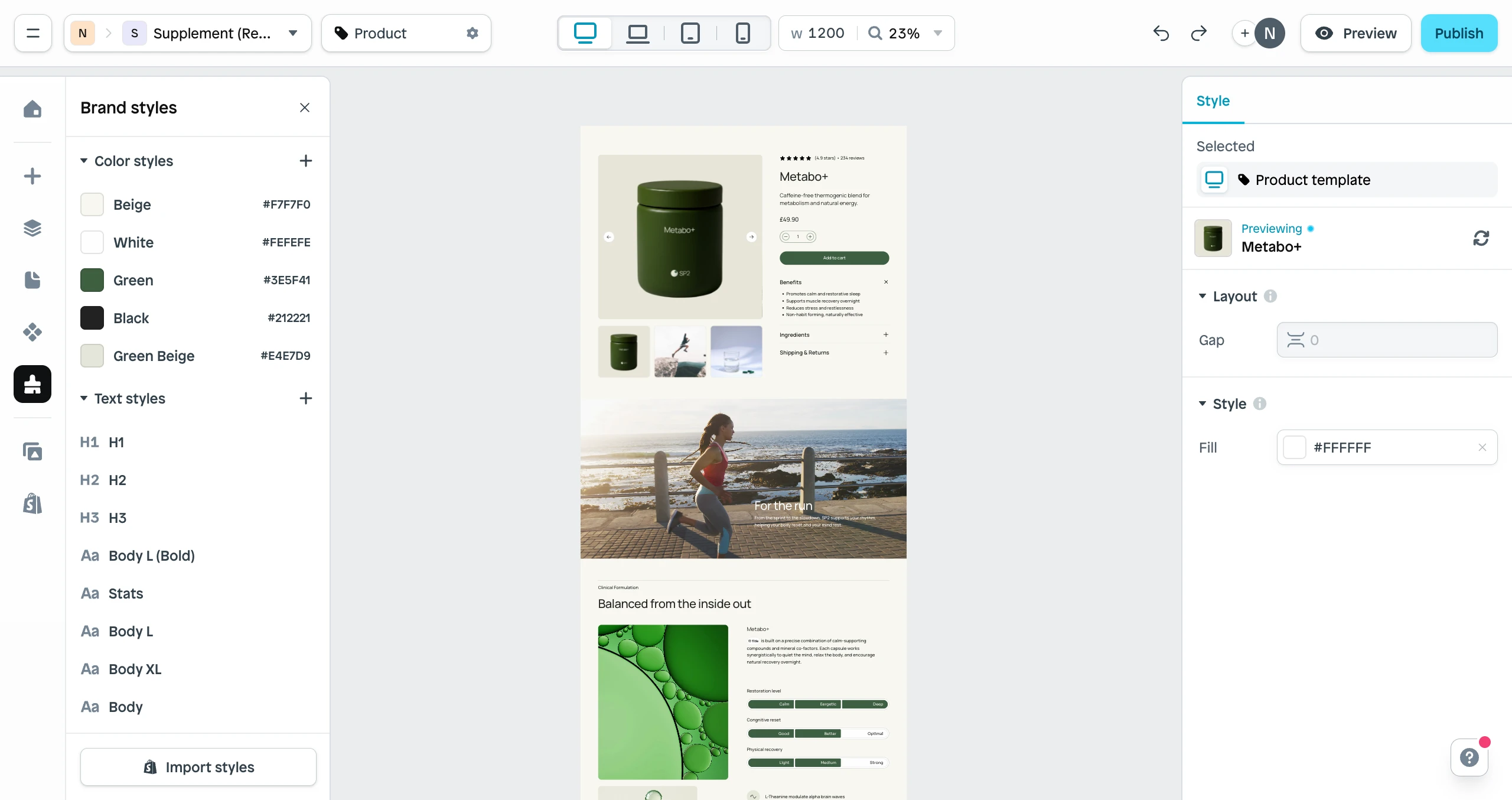The image size is (1512, 800).
Task: Open the Layers panel icon in sidebar
Action: (x=32, y=228)
